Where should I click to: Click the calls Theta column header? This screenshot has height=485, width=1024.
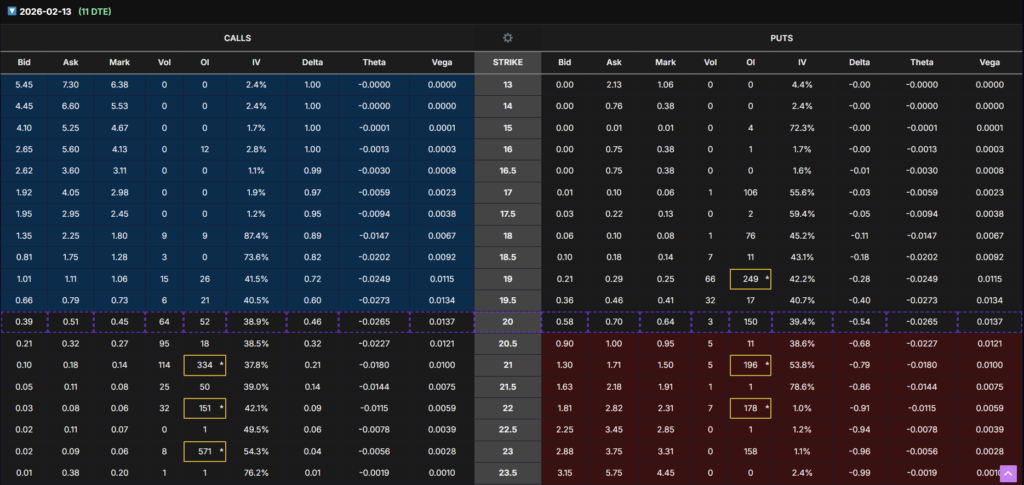pos(372,63)
